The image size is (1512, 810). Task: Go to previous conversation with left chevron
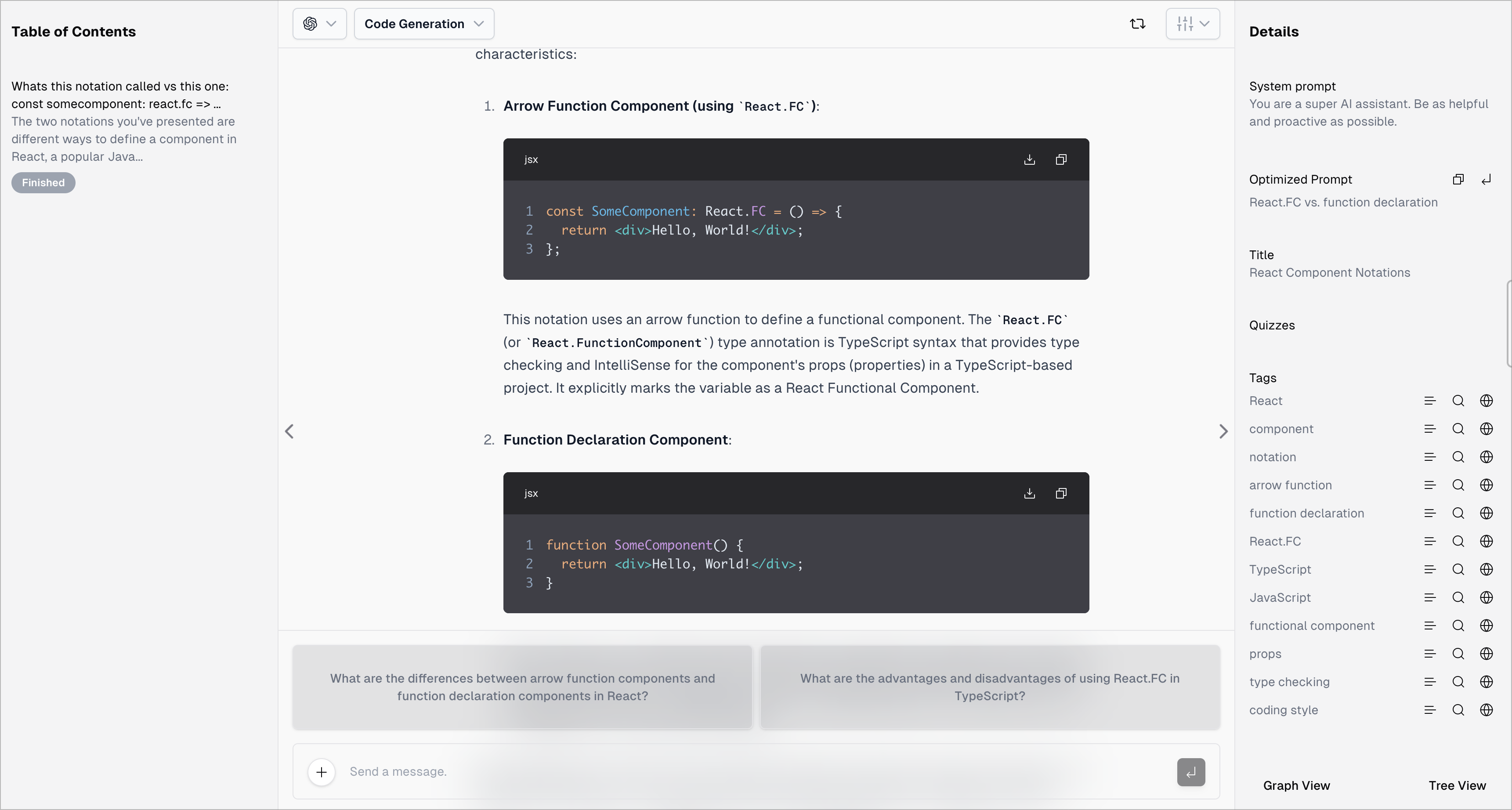point(289,431)
